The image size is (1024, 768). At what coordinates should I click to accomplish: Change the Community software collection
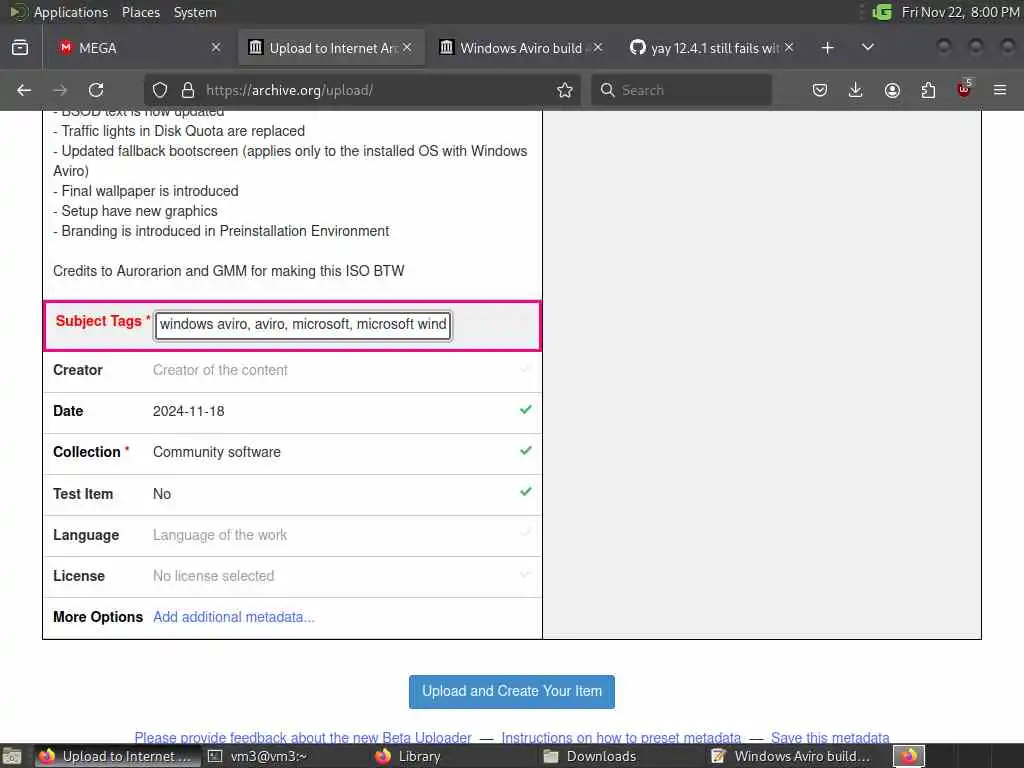[x=217, y=452]
